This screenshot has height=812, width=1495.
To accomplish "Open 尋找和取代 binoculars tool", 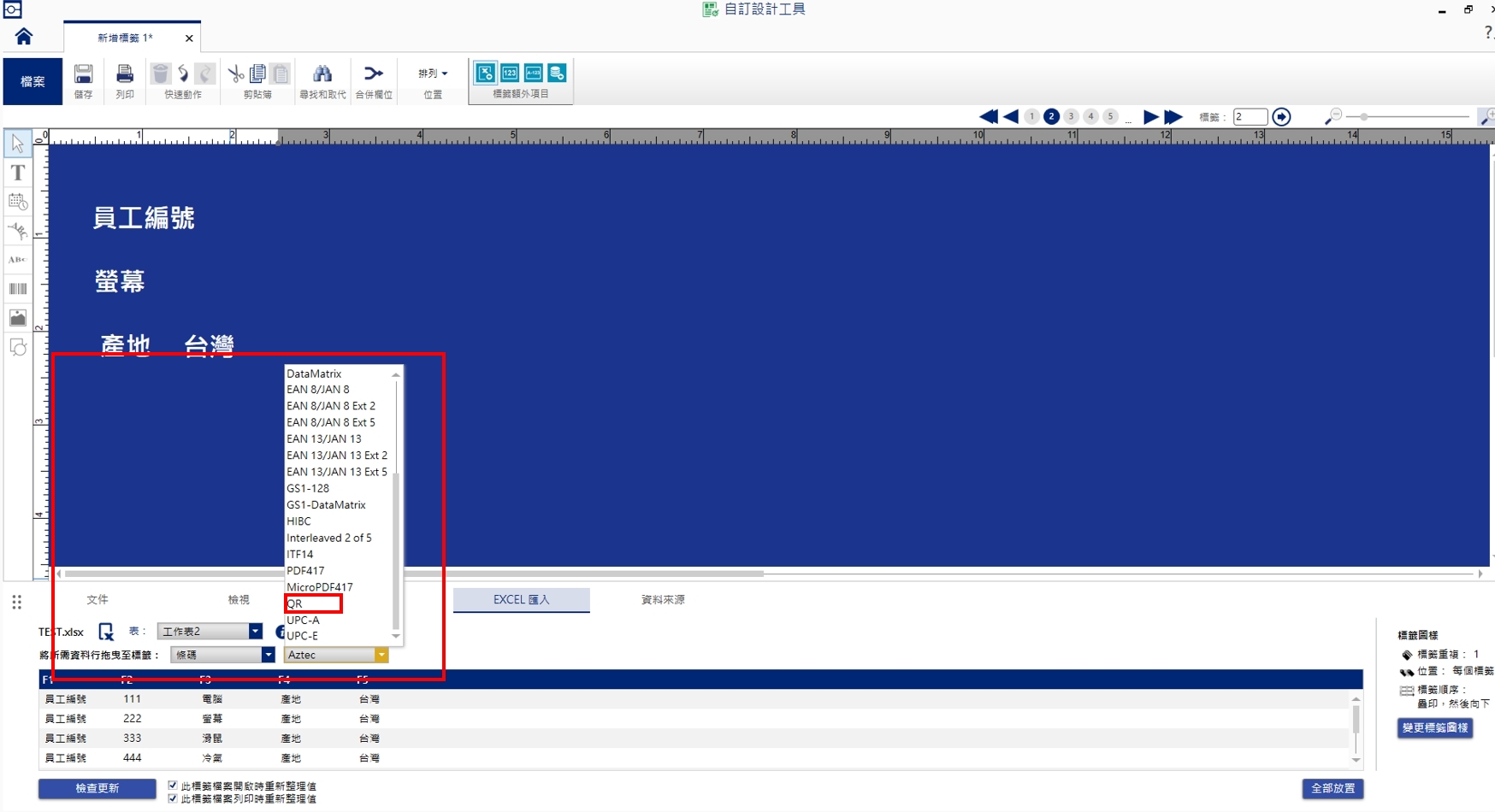I will 322,74.
